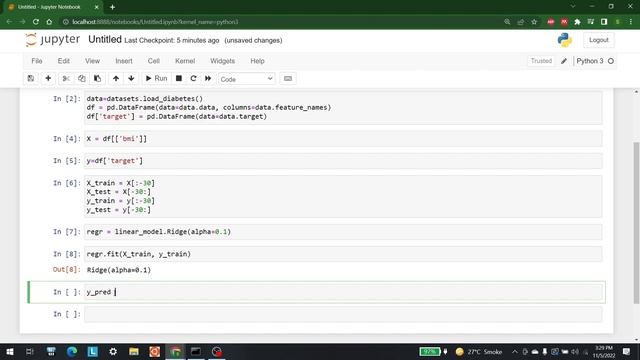Share this page icon in address bar

tap(520, 22)
